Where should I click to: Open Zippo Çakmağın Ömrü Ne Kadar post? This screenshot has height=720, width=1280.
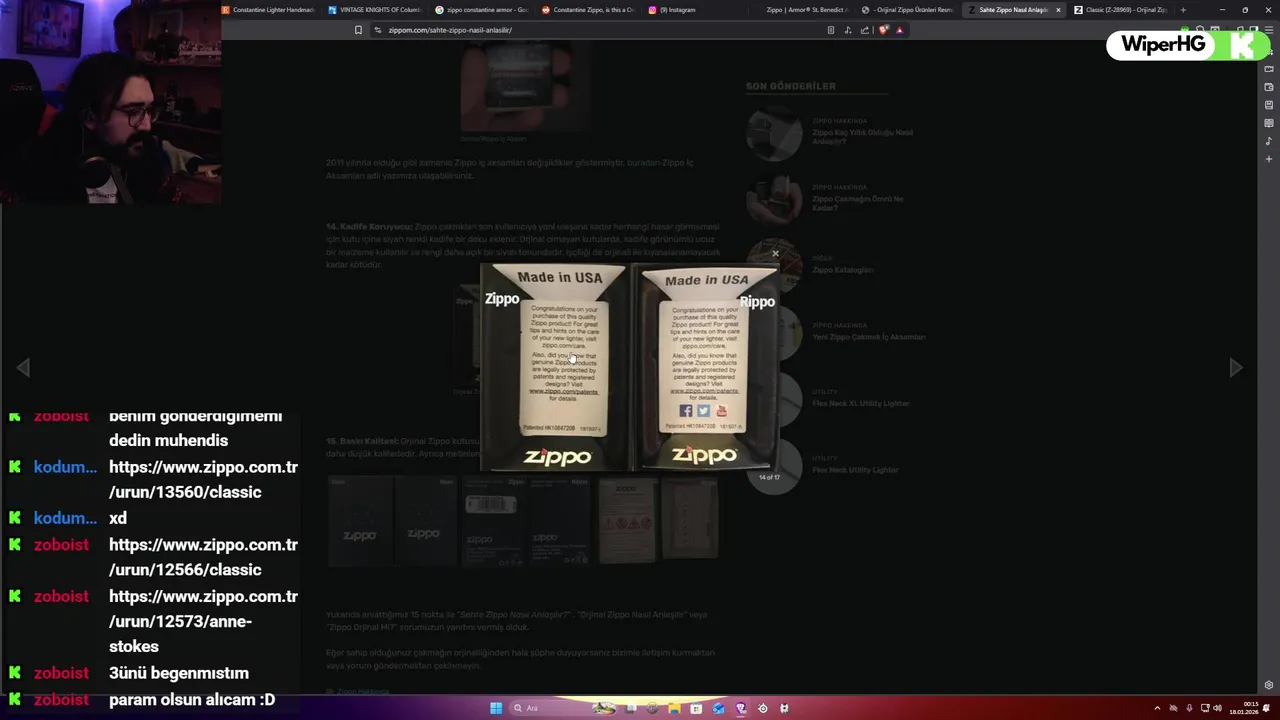click(857, 203)
